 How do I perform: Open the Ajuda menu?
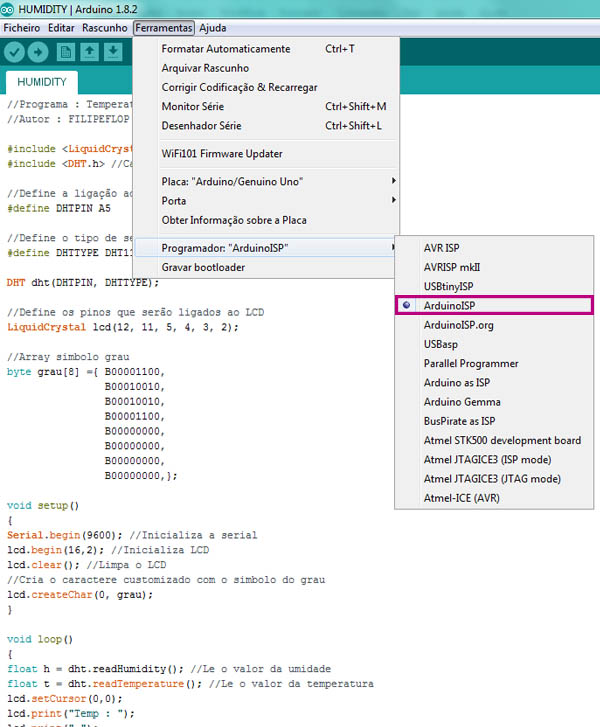tap(213, 28)
